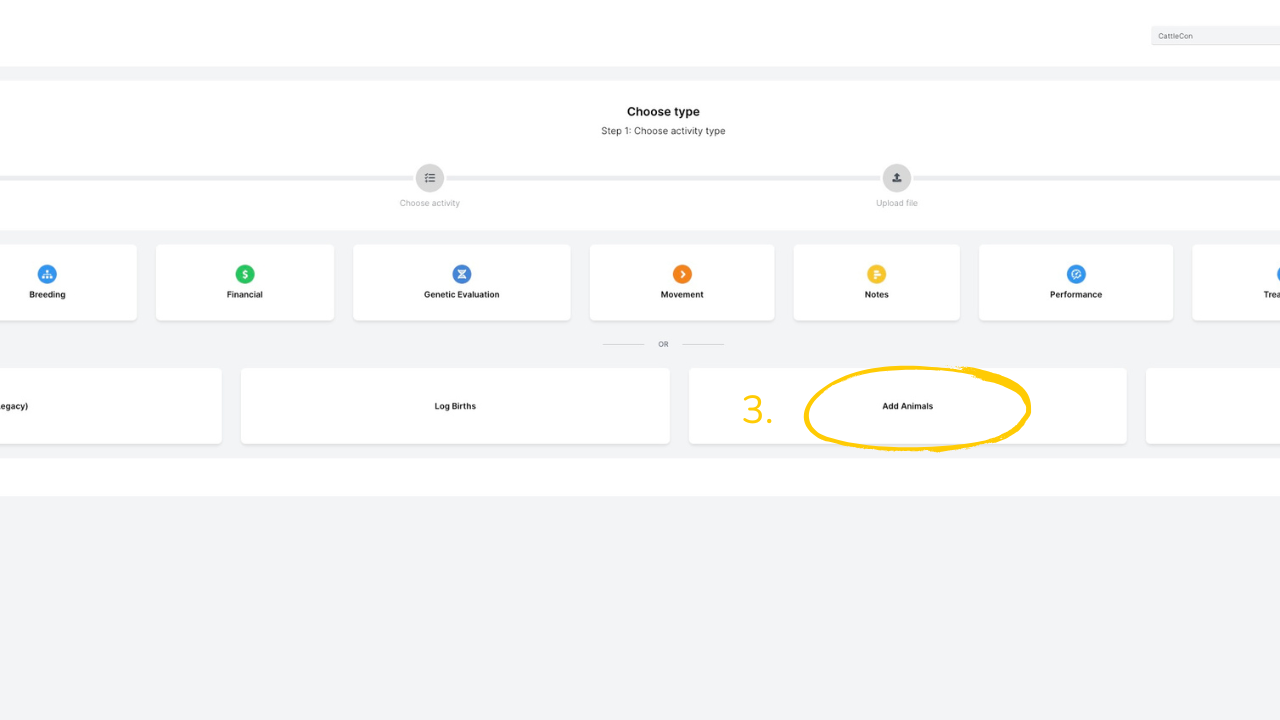Click the blue Performance gauge icon

(1076, 274)
